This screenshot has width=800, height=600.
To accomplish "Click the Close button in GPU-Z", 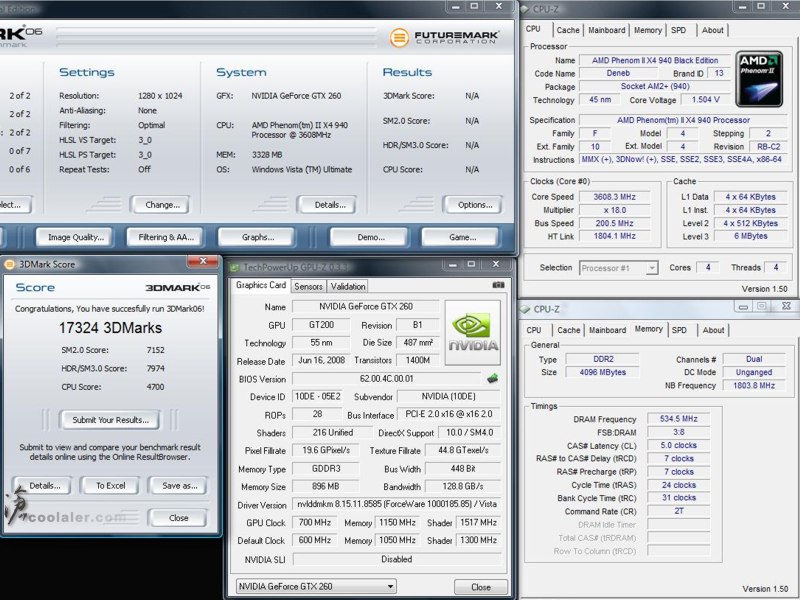I will (481, 587).
